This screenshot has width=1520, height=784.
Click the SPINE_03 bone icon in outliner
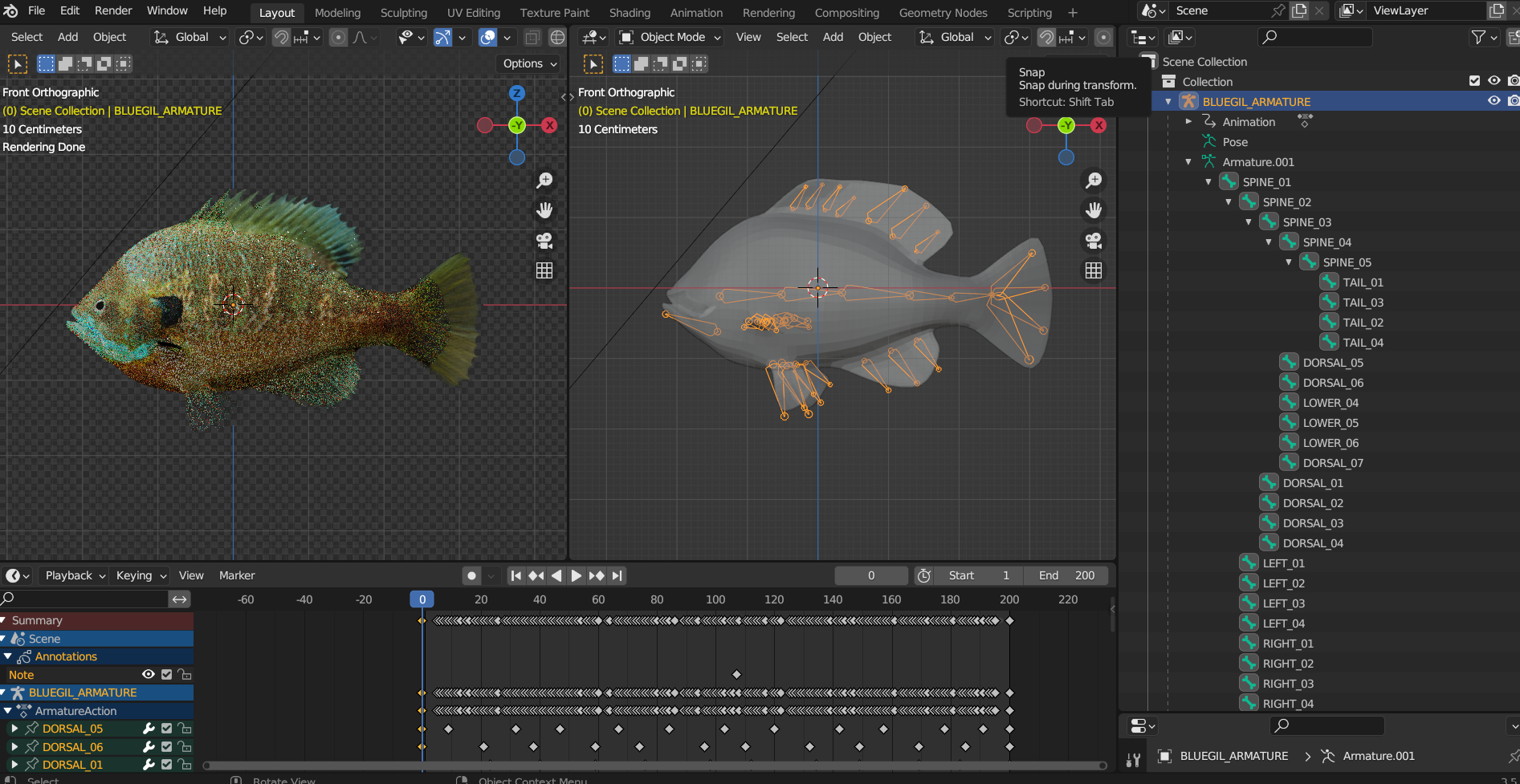point(1269,222)
